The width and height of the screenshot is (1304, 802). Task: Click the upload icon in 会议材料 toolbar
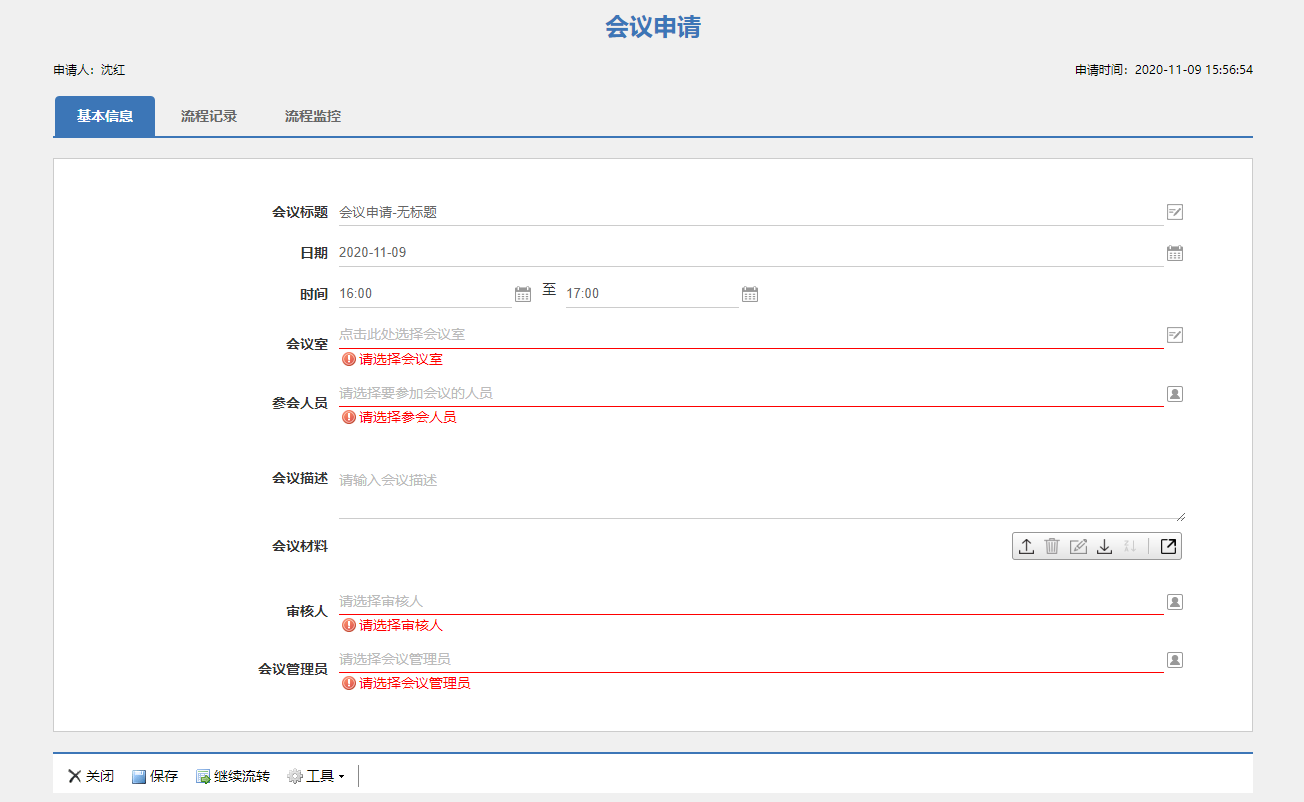coord(1026,546)
